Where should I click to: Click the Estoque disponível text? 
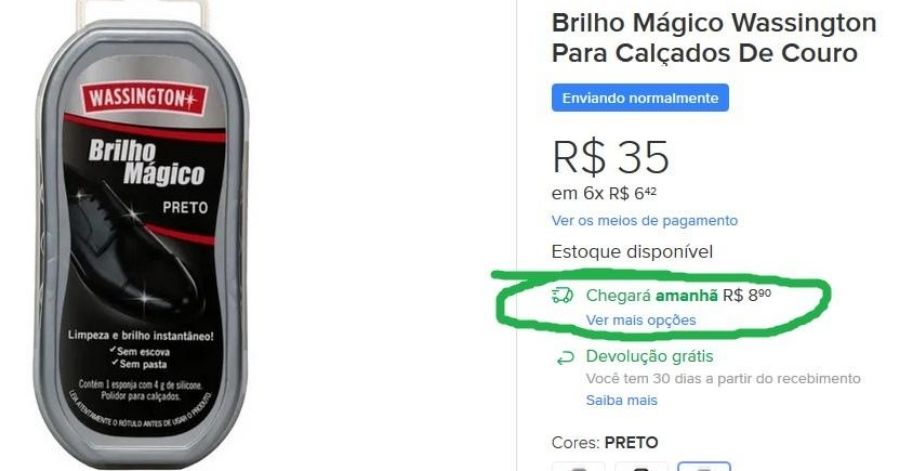[x=632, y=252]
